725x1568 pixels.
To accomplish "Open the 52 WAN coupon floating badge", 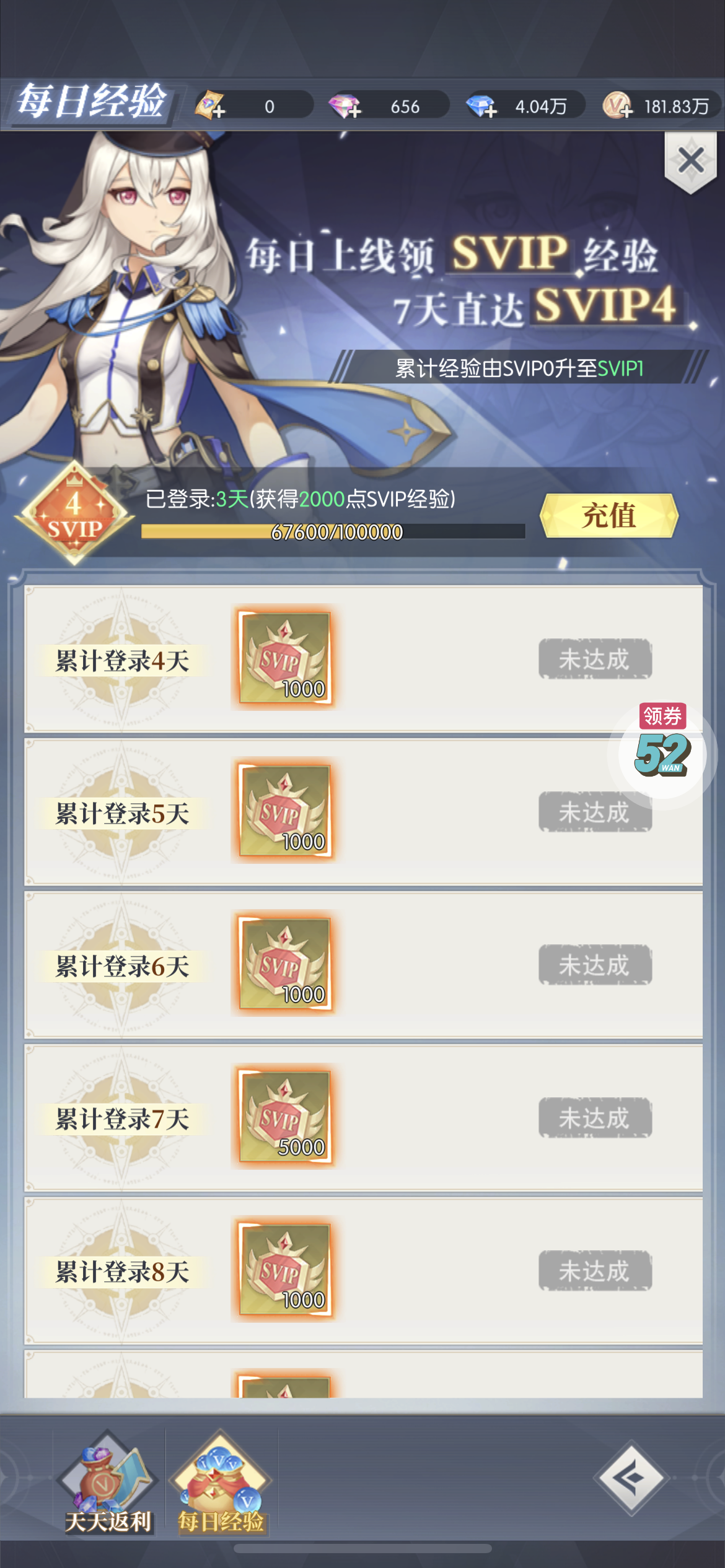I will [662, 749].
